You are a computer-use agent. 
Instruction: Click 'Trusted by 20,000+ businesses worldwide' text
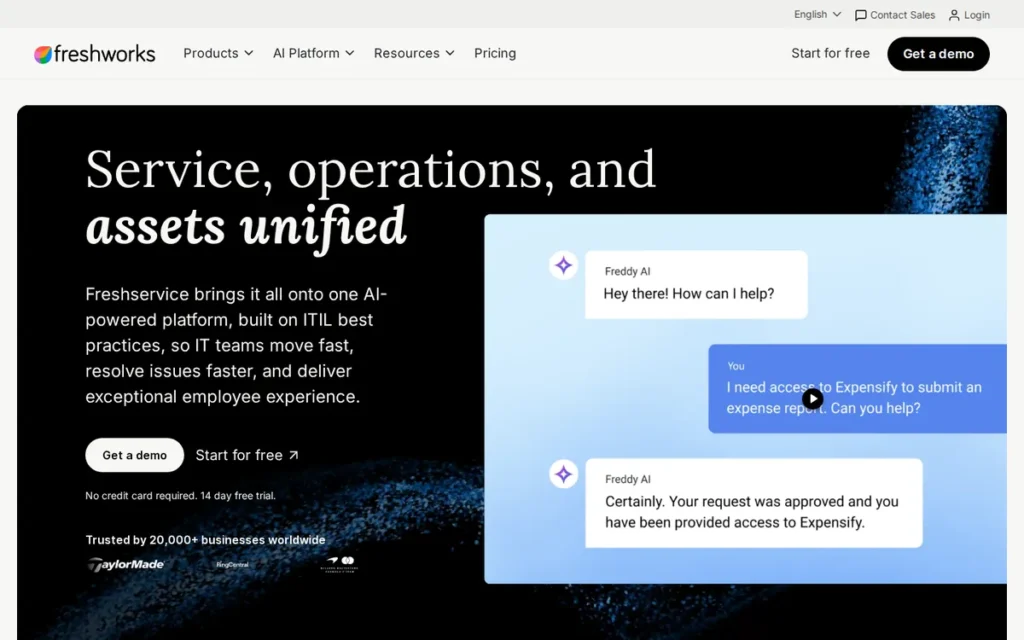pos(205,540)
